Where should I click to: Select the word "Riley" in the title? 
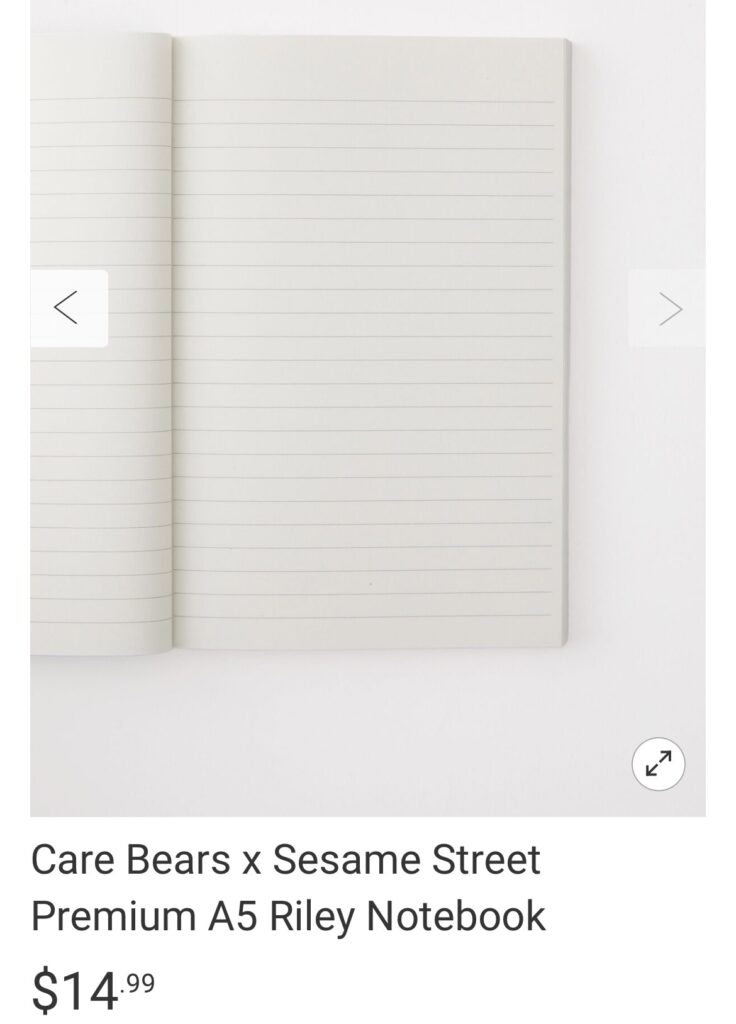point(311,917)
